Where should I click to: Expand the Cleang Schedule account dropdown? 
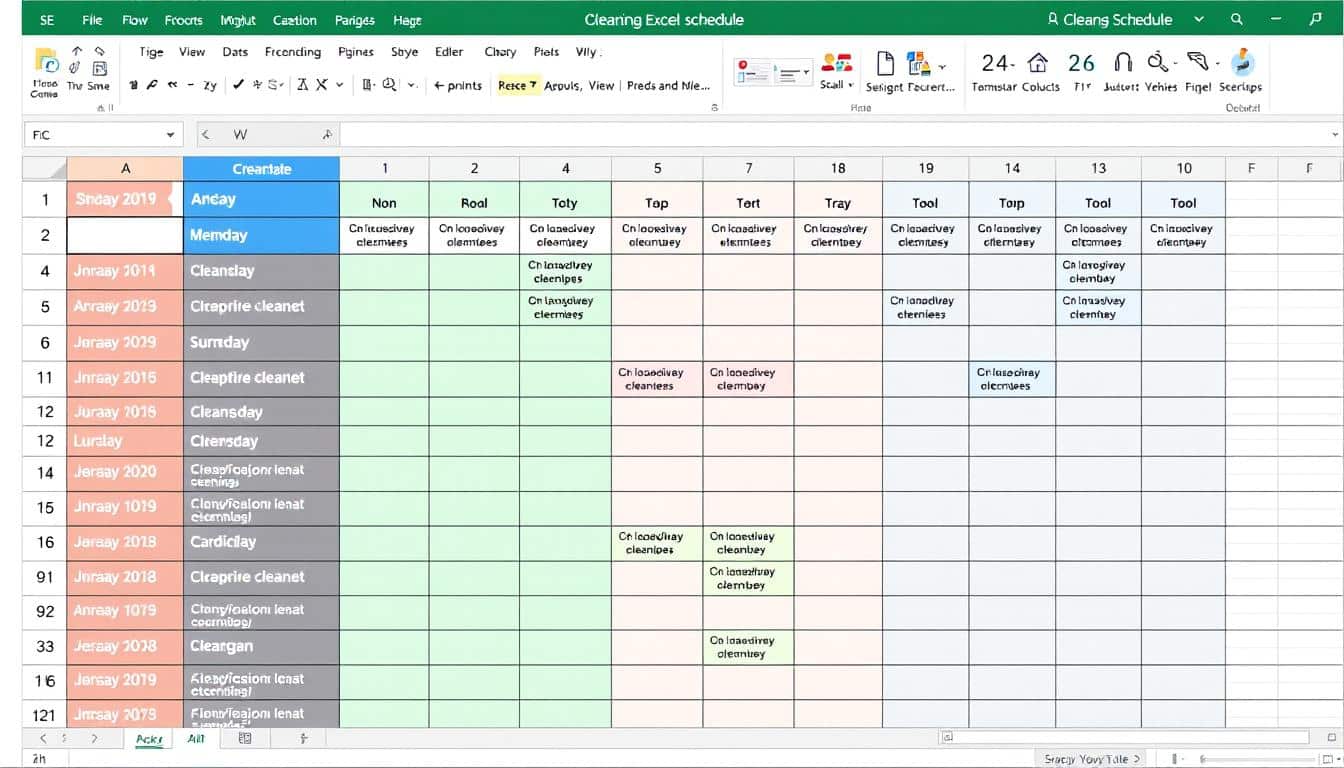point(1198,19)
